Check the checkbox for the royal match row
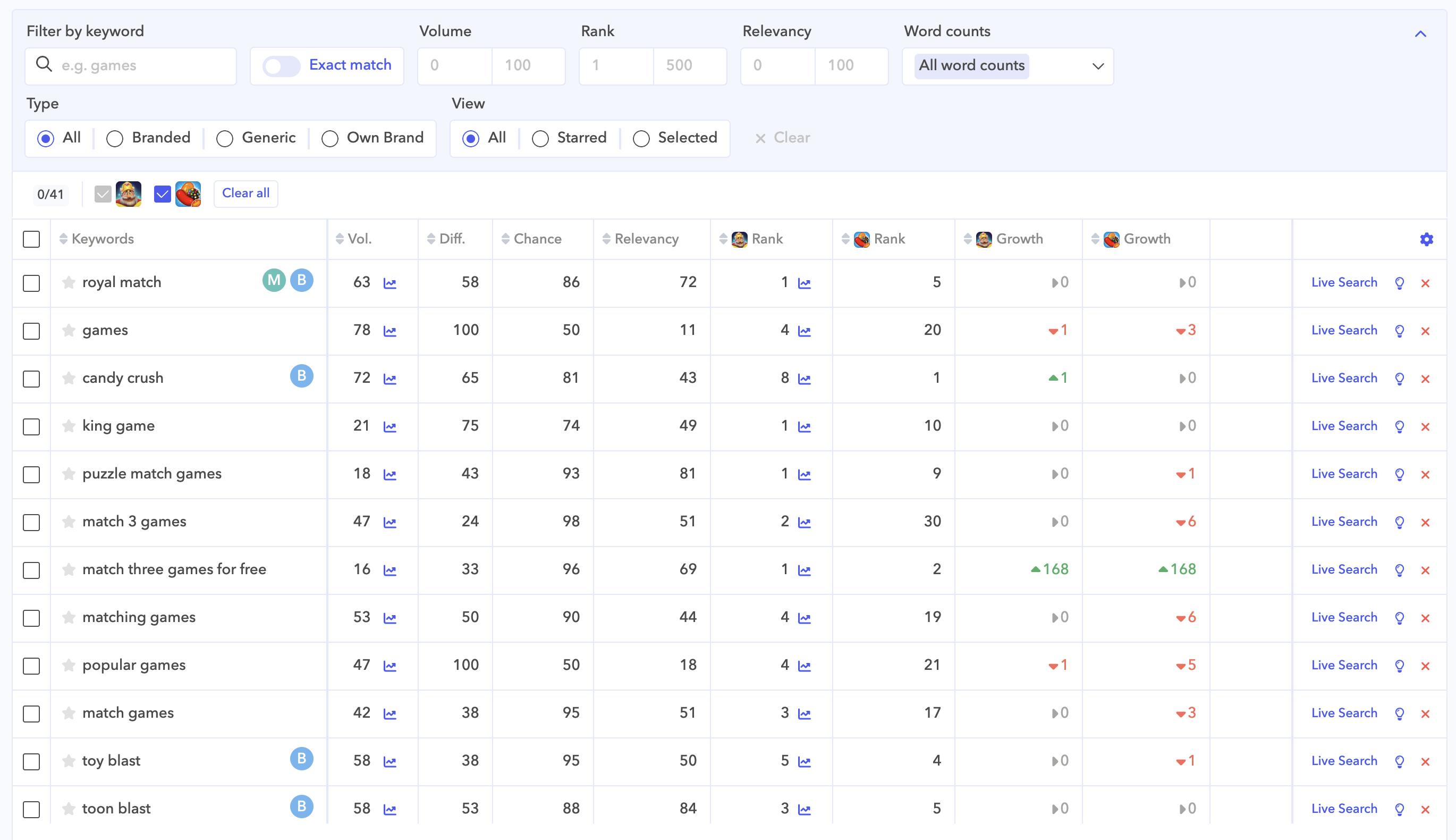Viewport: 1456px width, 840px height. [31, 283]
